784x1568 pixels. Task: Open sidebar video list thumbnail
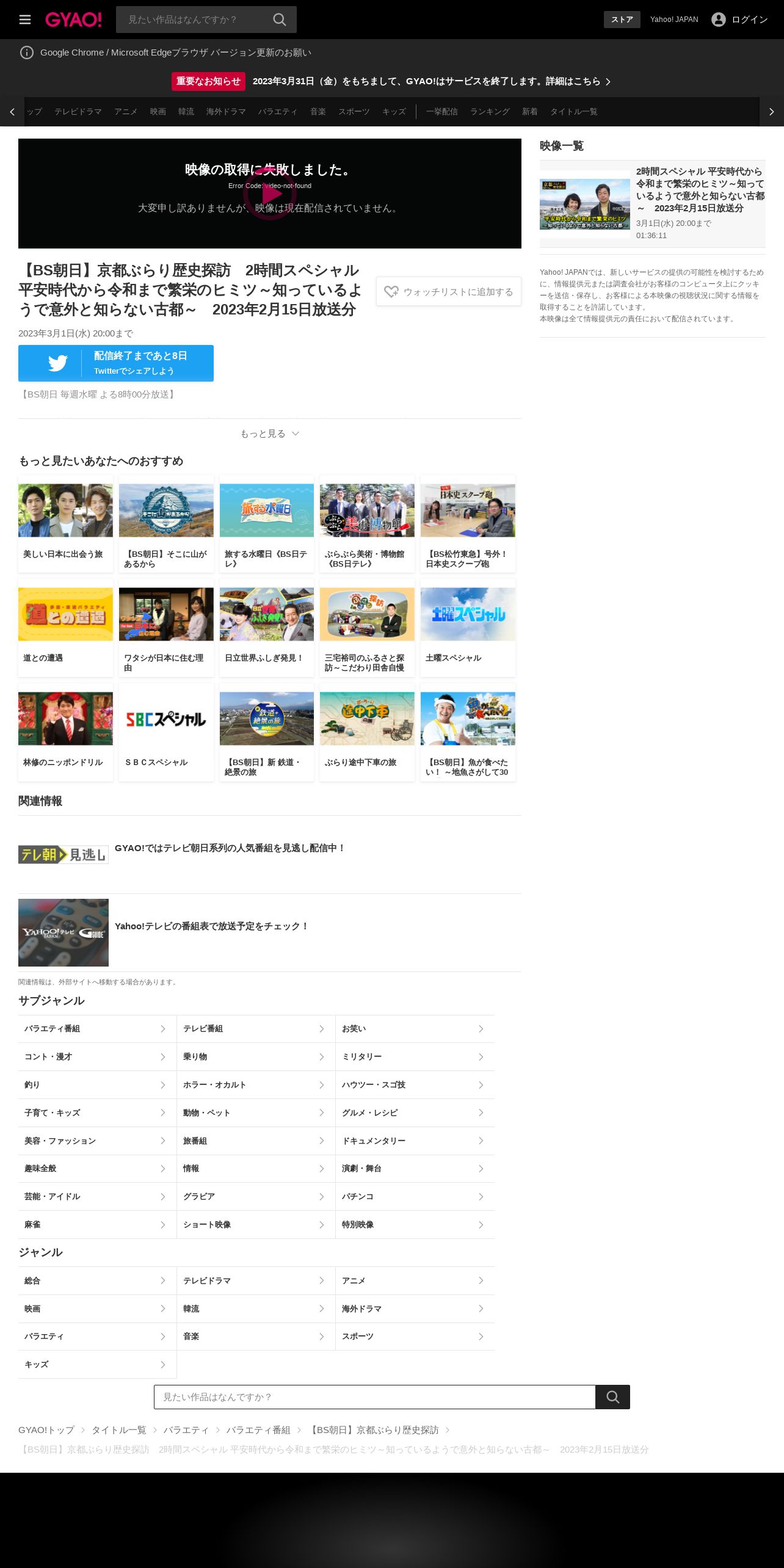tap(585, 204)
